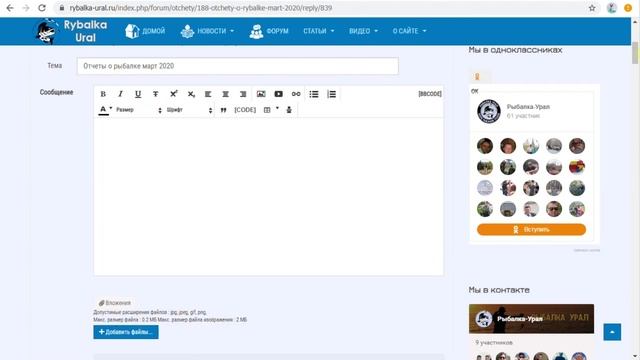
Task: Open the Домой menu item
Action: coord(153,31)
